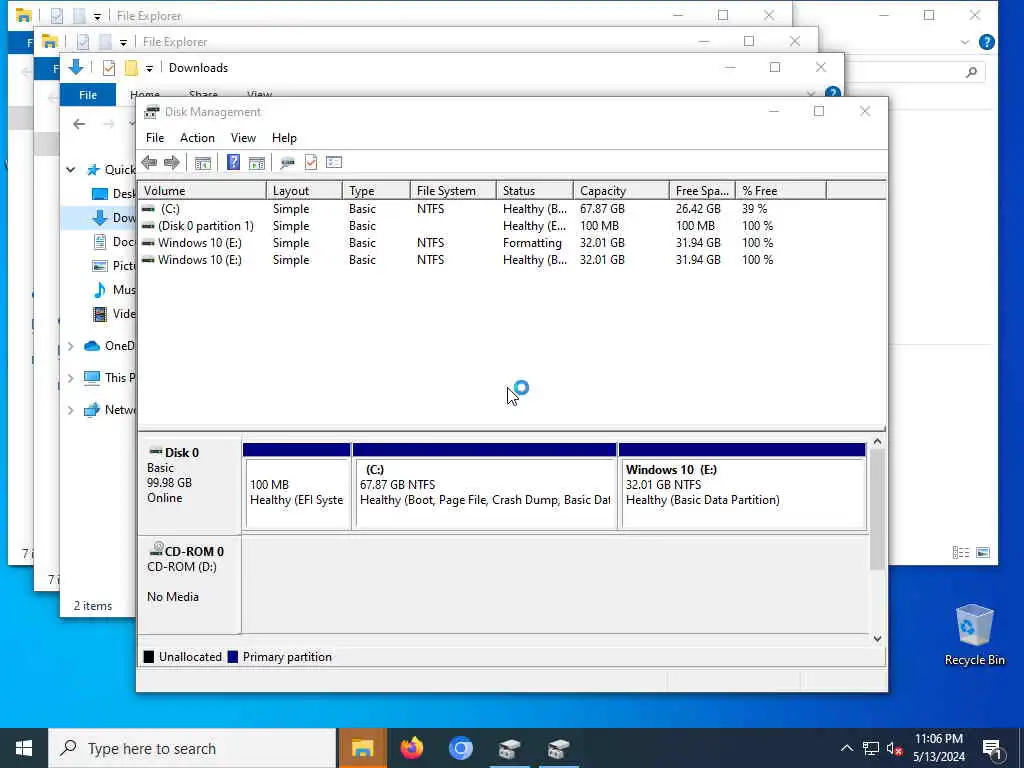Image resolution: width=1024 pixels, height=768 pixels.
Task: Click the first Disk Management taskbar icon
Action: click(509, 748)
